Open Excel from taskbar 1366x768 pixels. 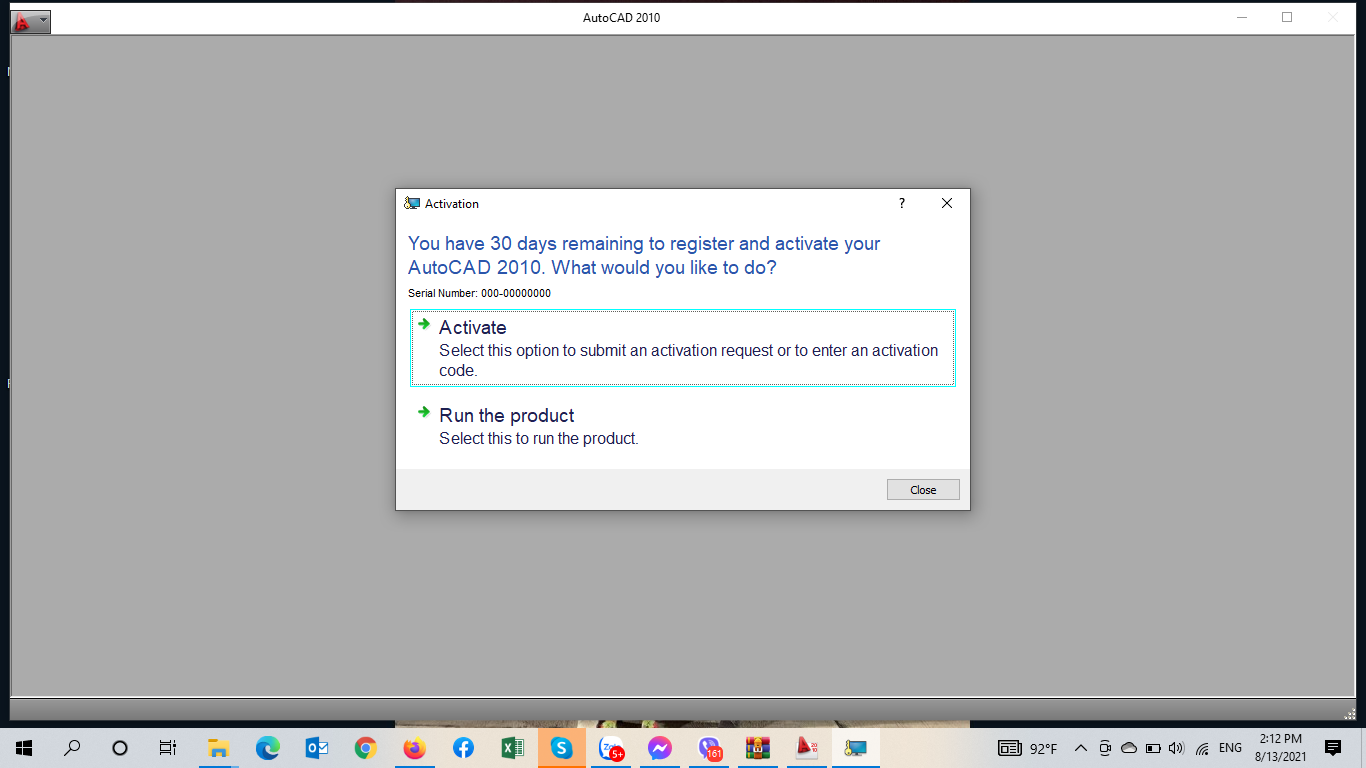[x=512, y=748]
